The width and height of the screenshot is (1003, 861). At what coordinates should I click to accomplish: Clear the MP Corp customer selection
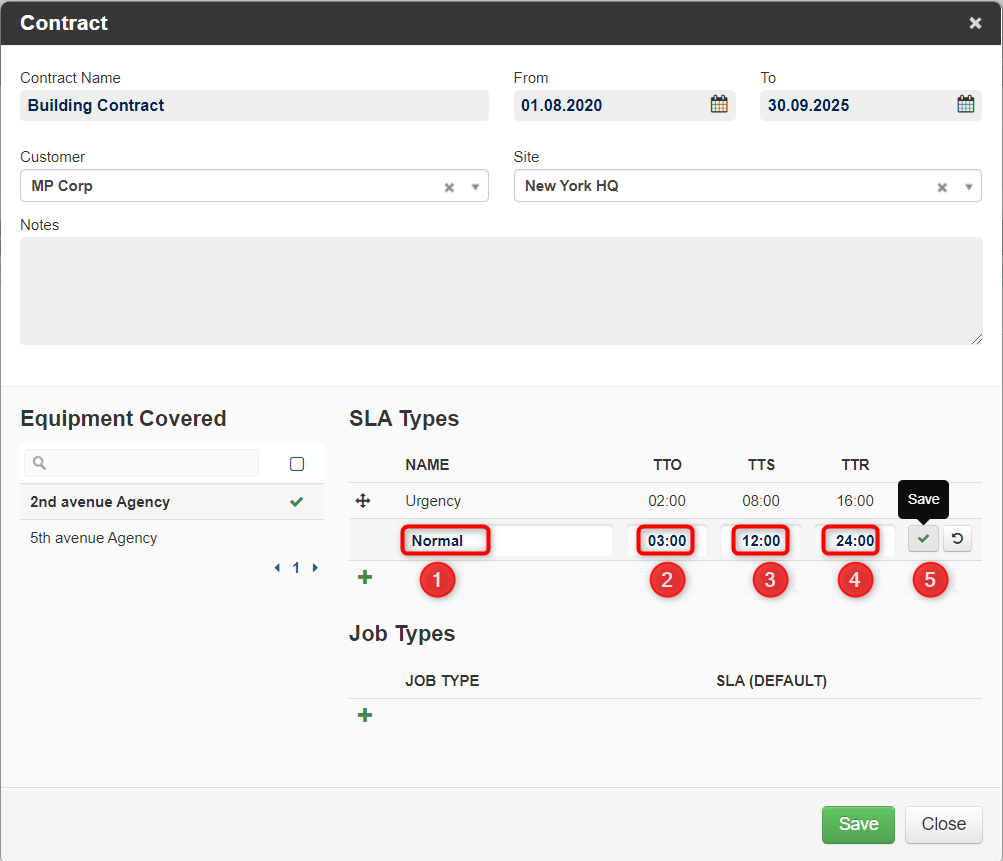coord(449,187)
